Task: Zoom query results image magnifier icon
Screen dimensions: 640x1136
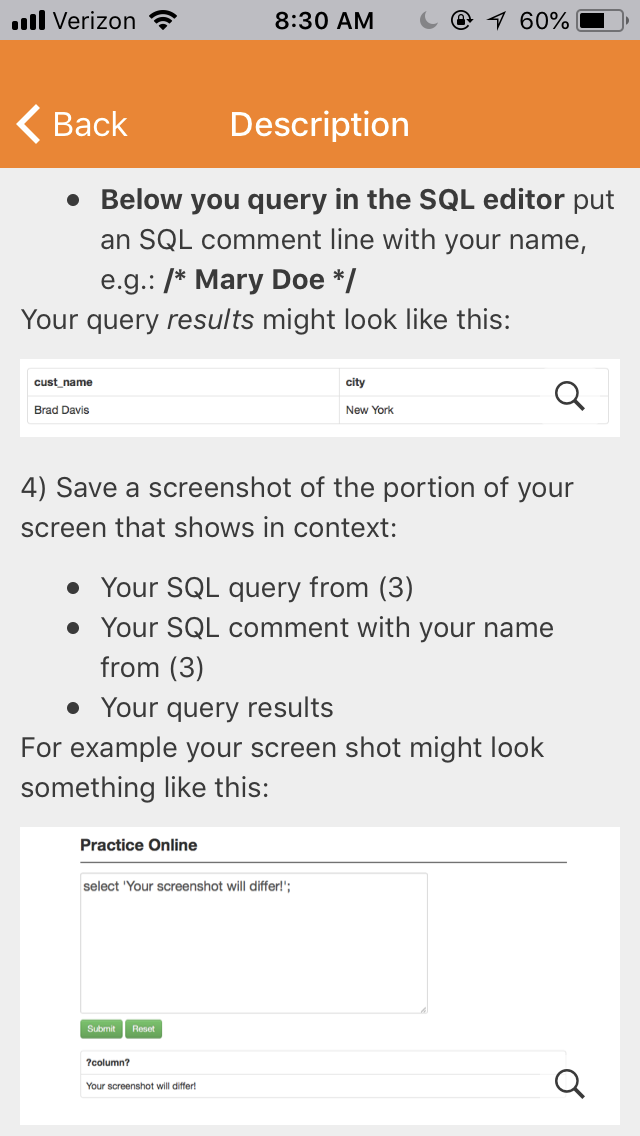Action: pyautogui.click(x=569, y=396)
